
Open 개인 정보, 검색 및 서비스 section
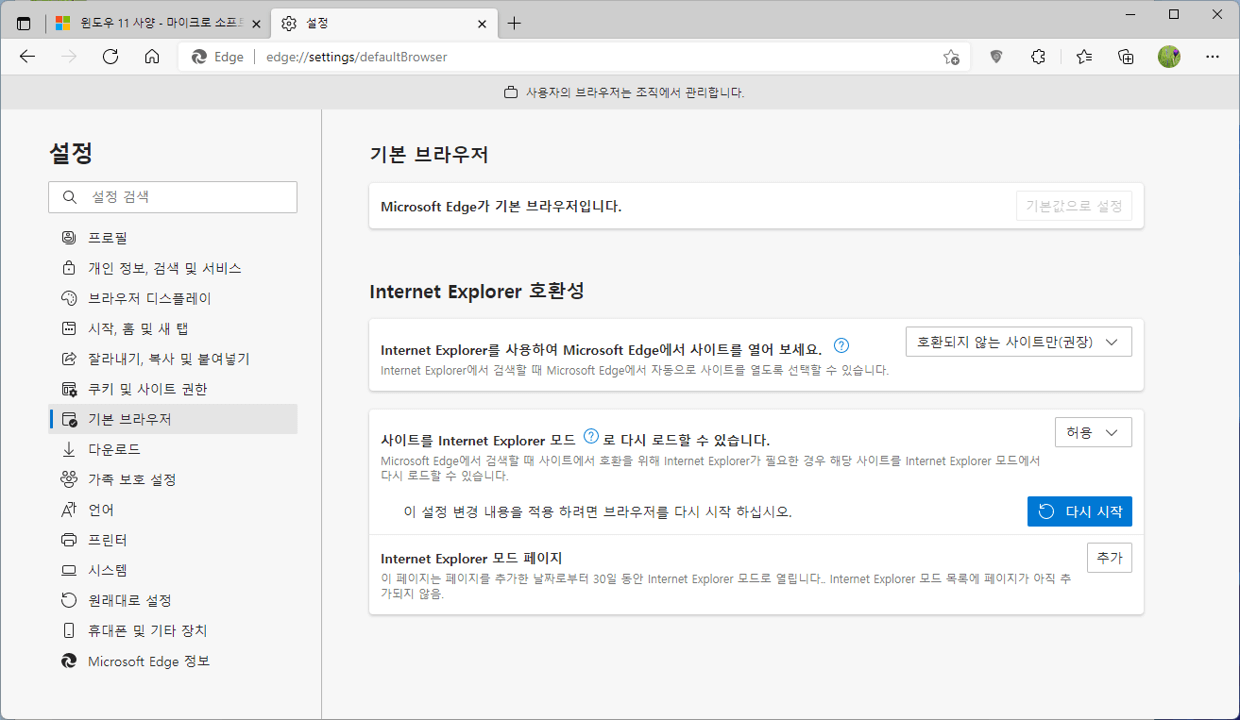(x=173, y=268)
